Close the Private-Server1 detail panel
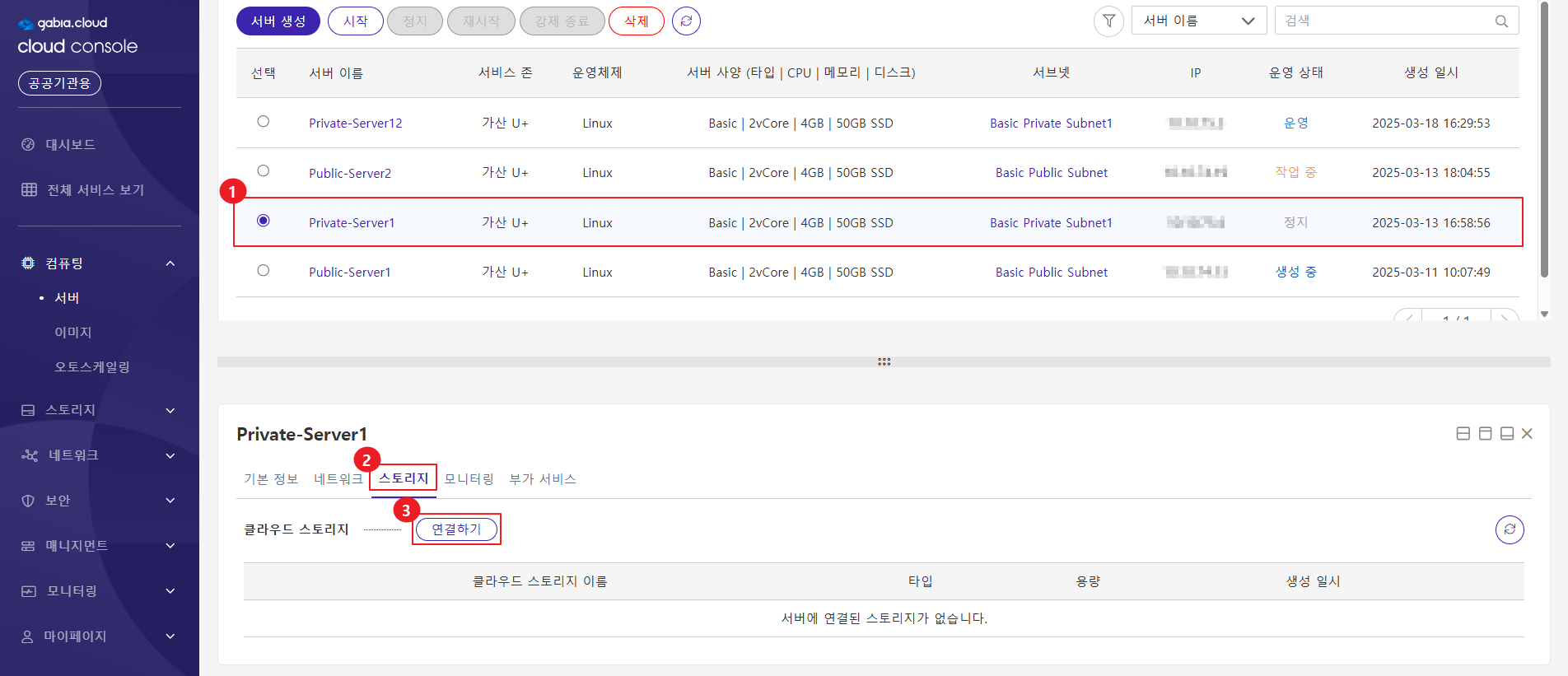 tap(1527, 434)
